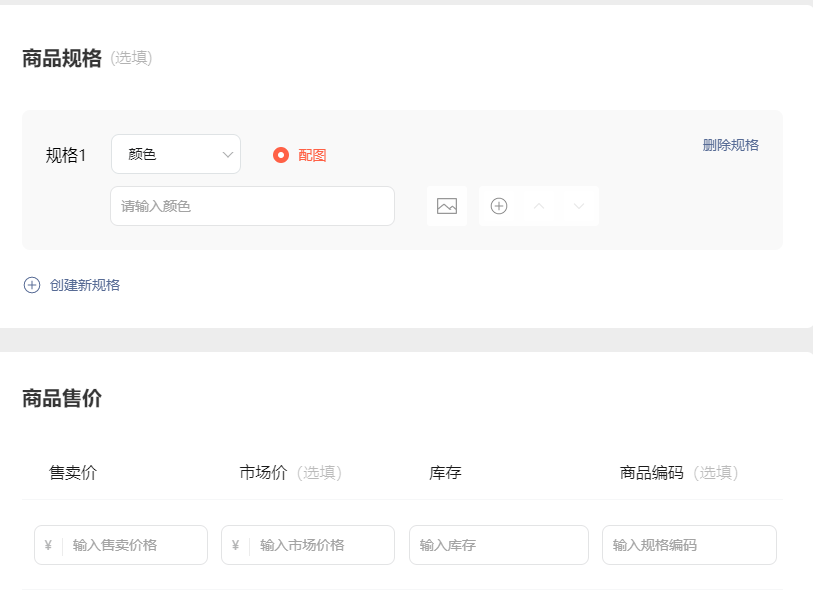
Task: Click the image upload icon for color spec
Action: [x=447, y=206]
